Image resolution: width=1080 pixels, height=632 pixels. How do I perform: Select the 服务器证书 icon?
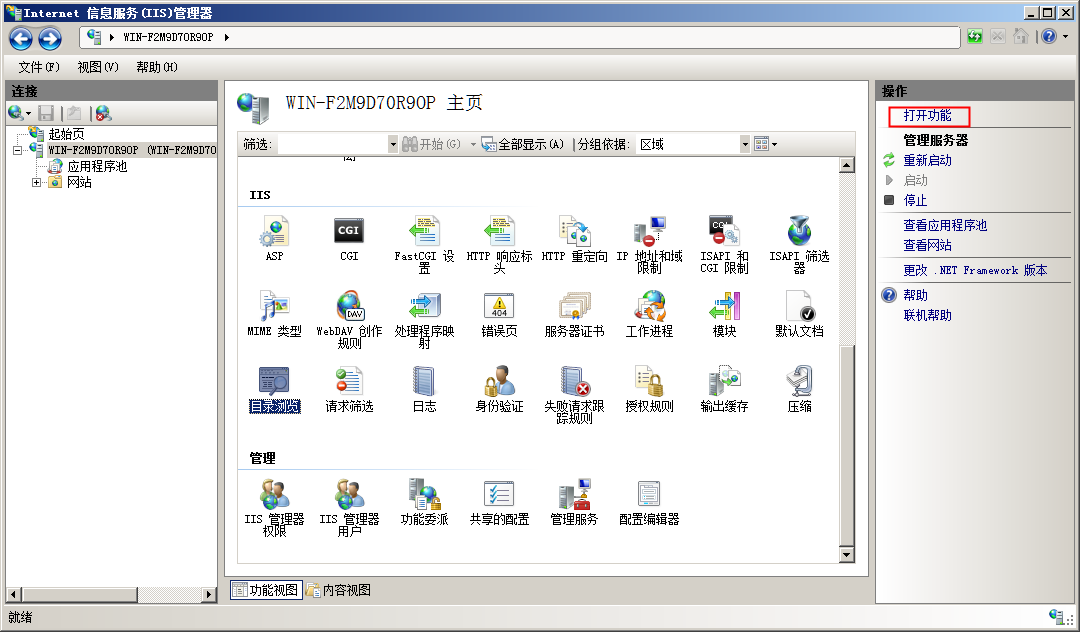point(574,307)
